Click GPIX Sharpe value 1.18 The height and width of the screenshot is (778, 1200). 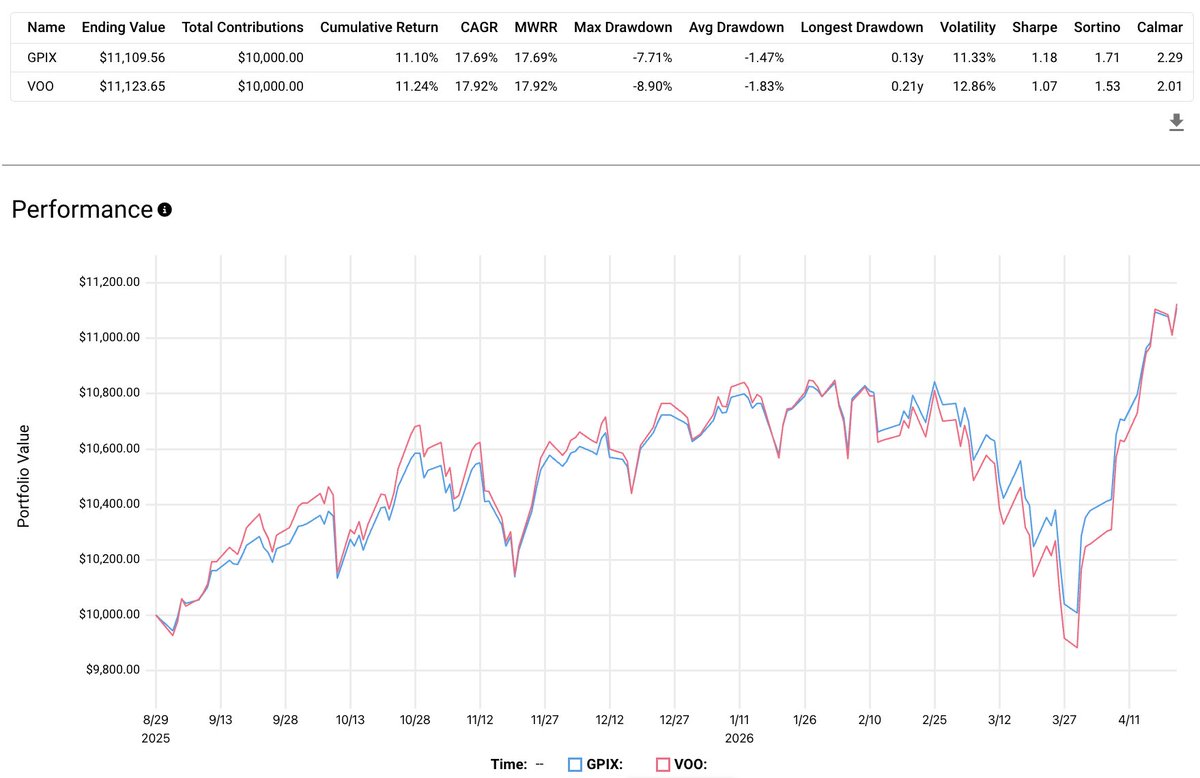click(x=1044, y=57)
